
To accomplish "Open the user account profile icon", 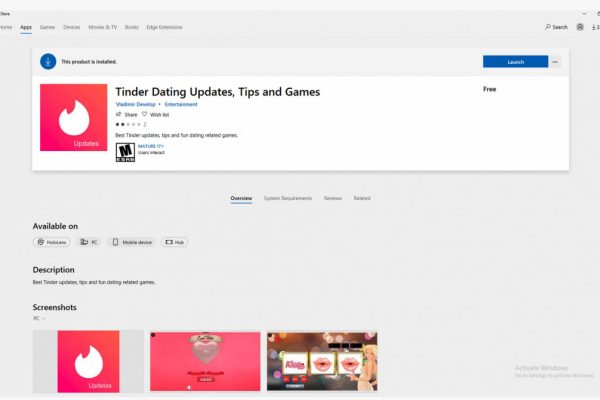I will (x=580, y=27).
